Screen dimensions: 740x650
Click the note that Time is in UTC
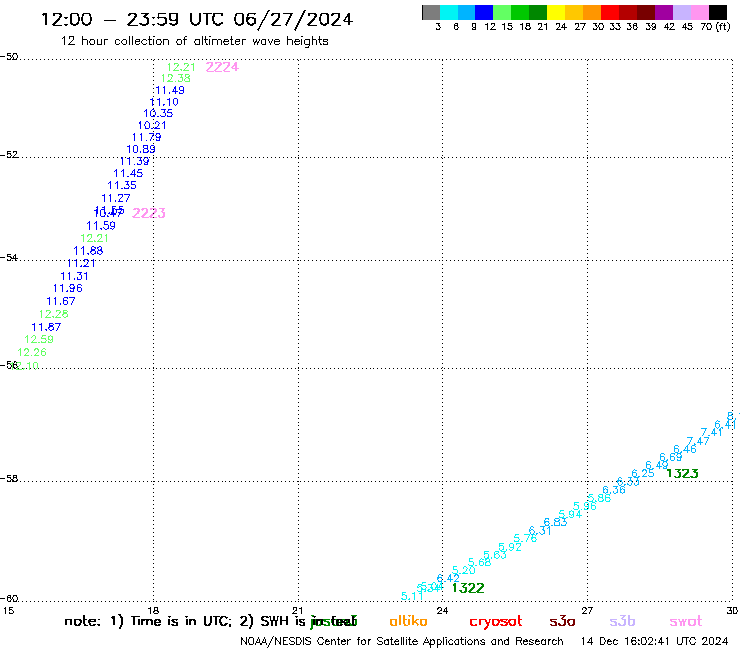171,621
